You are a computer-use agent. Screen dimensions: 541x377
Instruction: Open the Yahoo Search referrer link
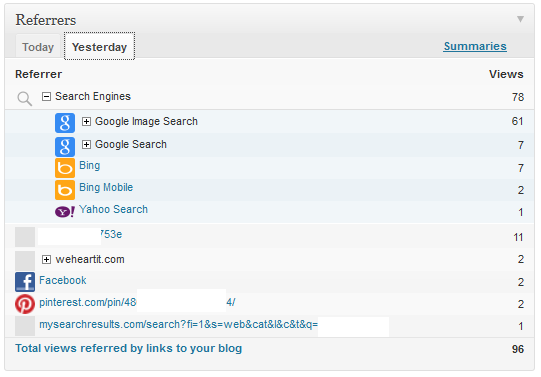coord(114,209)
